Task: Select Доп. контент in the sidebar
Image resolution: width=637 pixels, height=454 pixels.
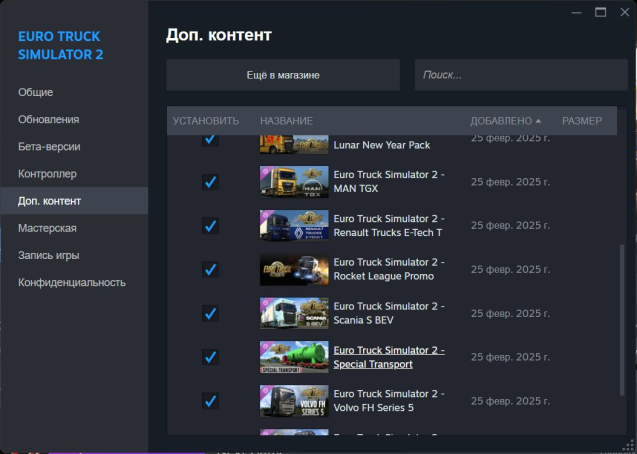Action: [x=74, y=201]
